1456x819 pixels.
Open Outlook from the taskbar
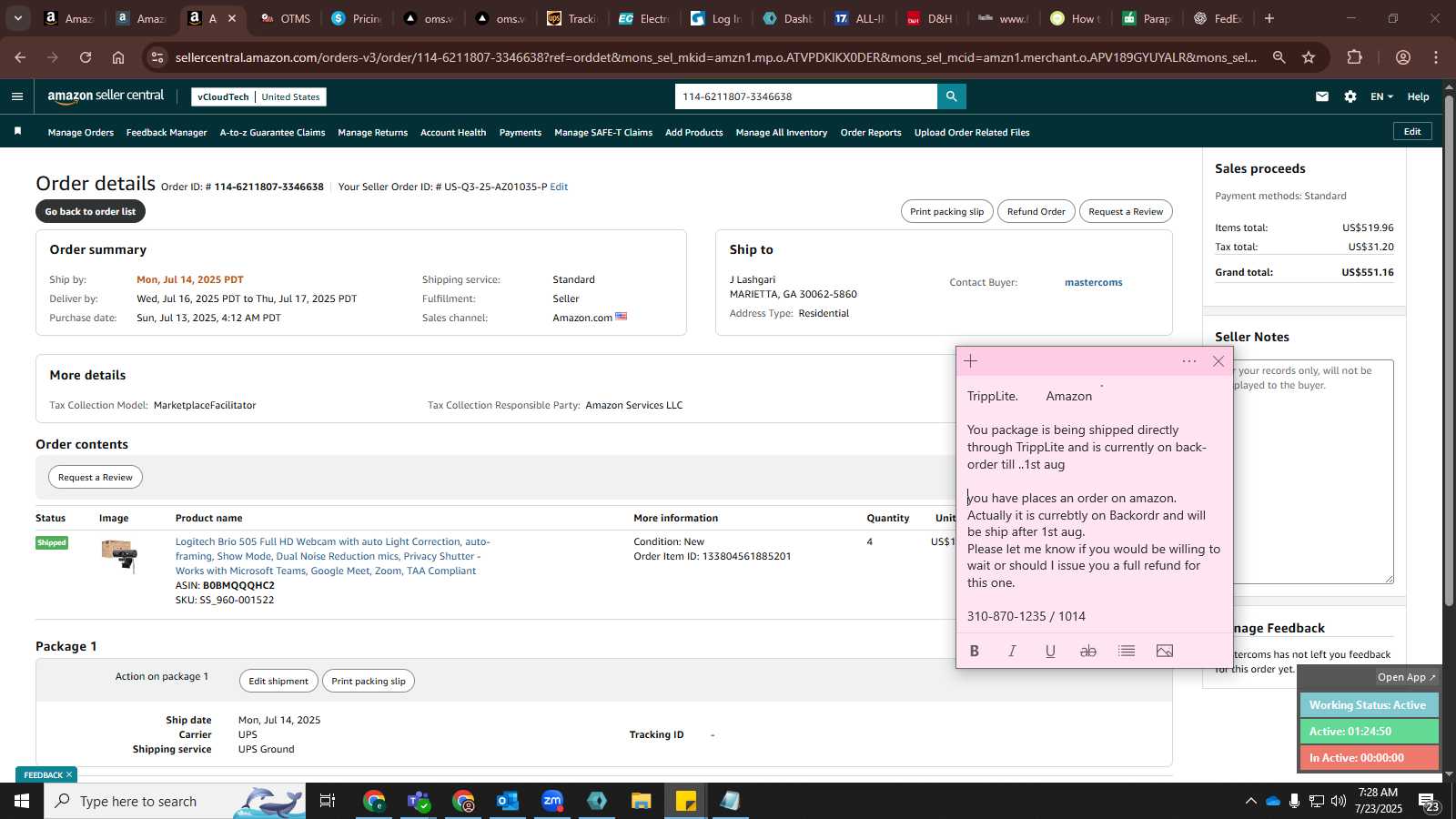click(508, 801)
